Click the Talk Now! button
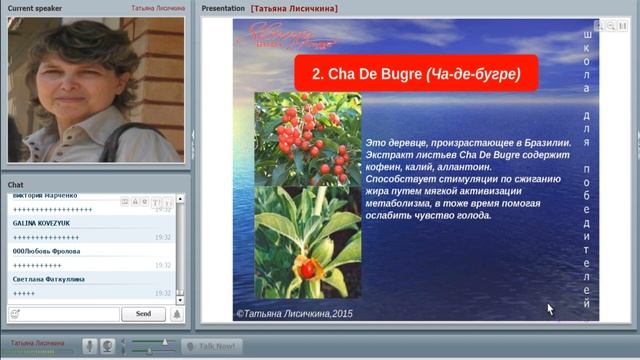The image size is (640, 360). pyautogui.click(x=212, y=347)
